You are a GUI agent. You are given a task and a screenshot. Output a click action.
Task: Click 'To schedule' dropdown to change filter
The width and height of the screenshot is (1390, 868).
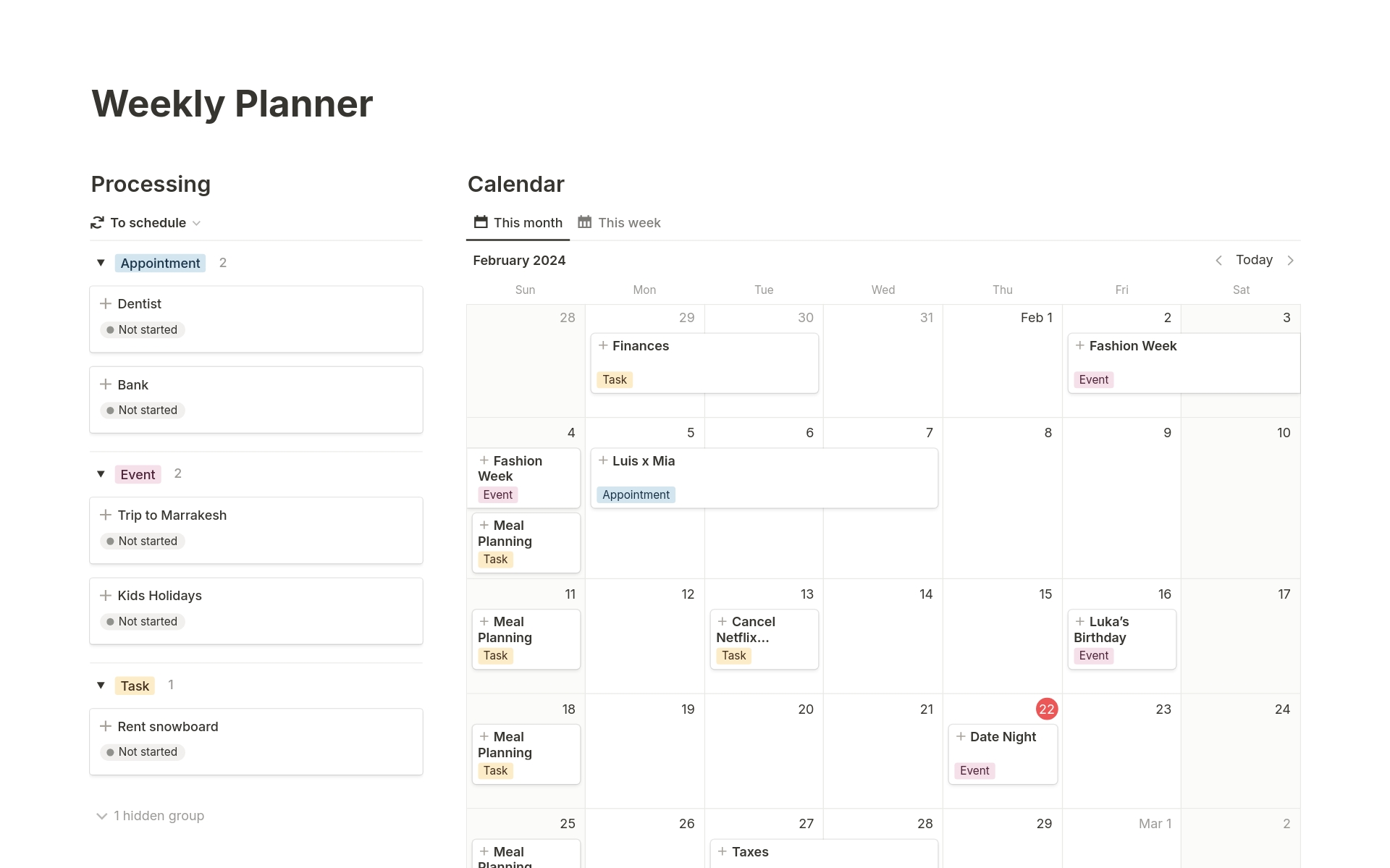[146, 222]
